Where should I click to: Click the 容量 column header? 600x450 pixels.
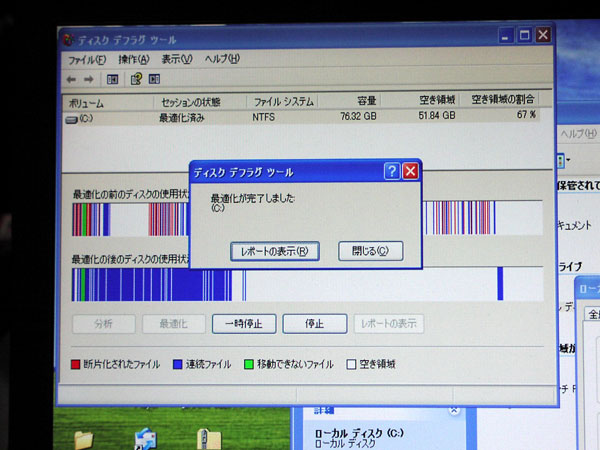[x=349, y=101]
